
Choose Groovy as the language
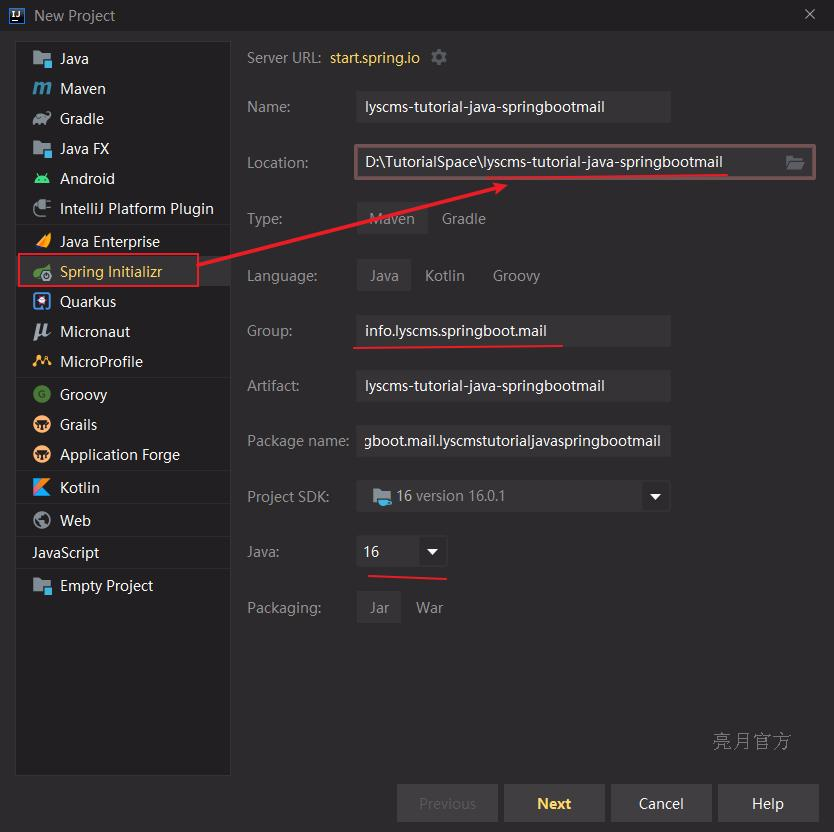click(516, 276)
